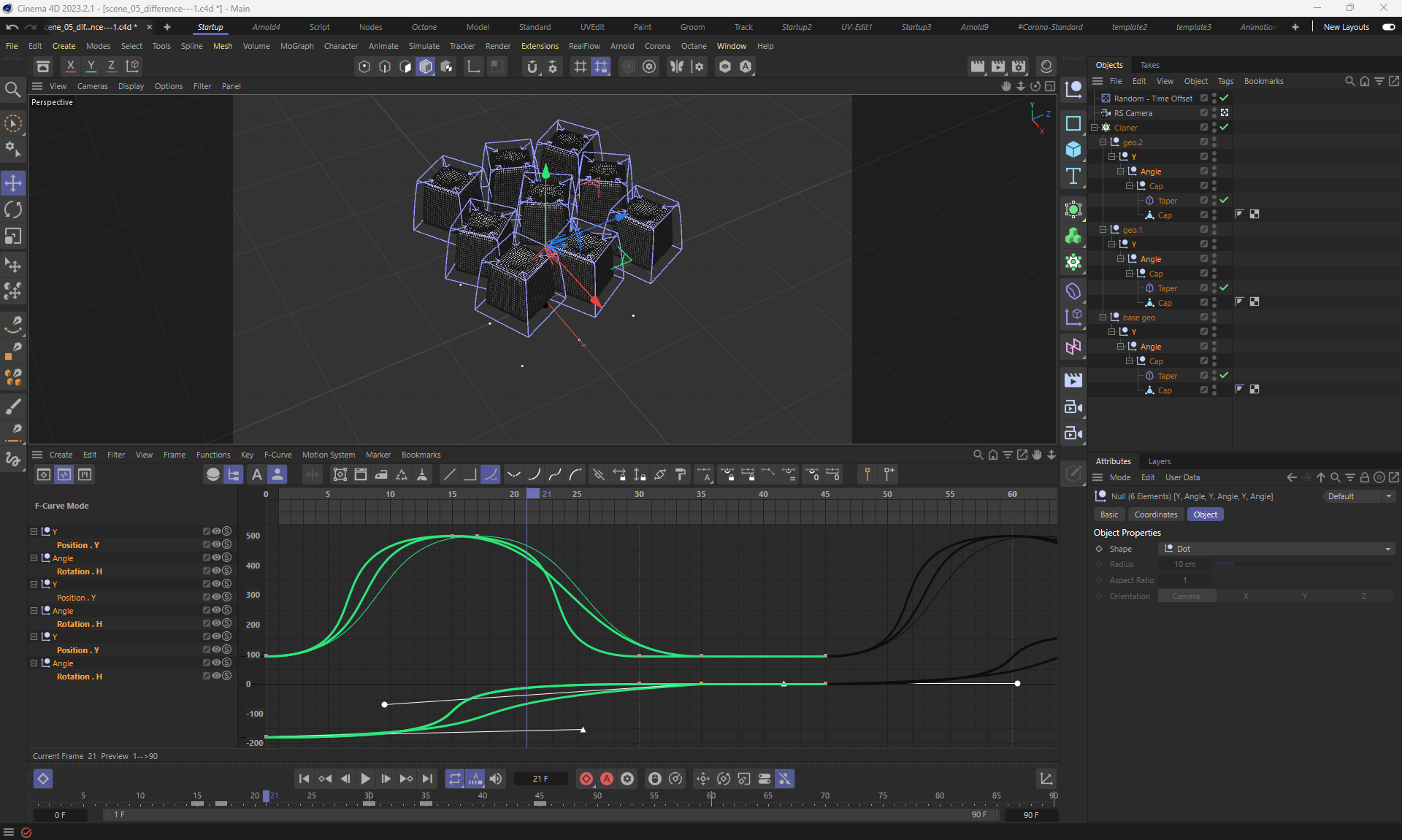Click the Cube primitive icon
The height and width of the screenshot is (840, 1402).
[x=1073, y=150]
